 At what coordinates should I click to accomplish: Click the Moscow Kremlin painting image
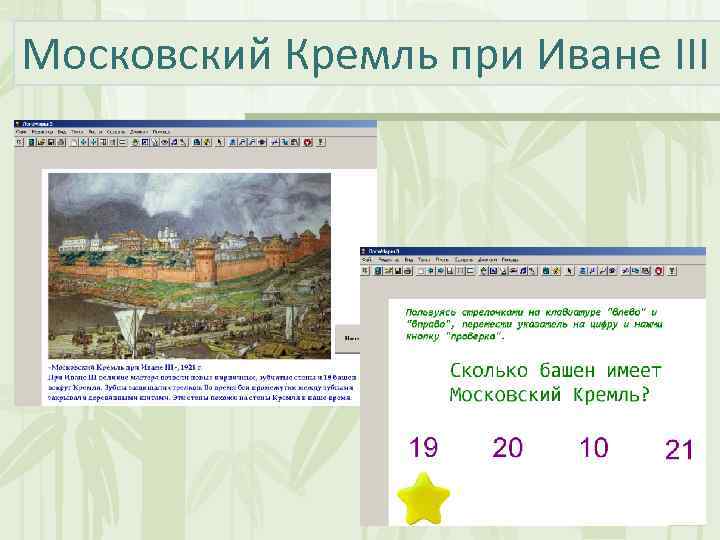[189, 265]
